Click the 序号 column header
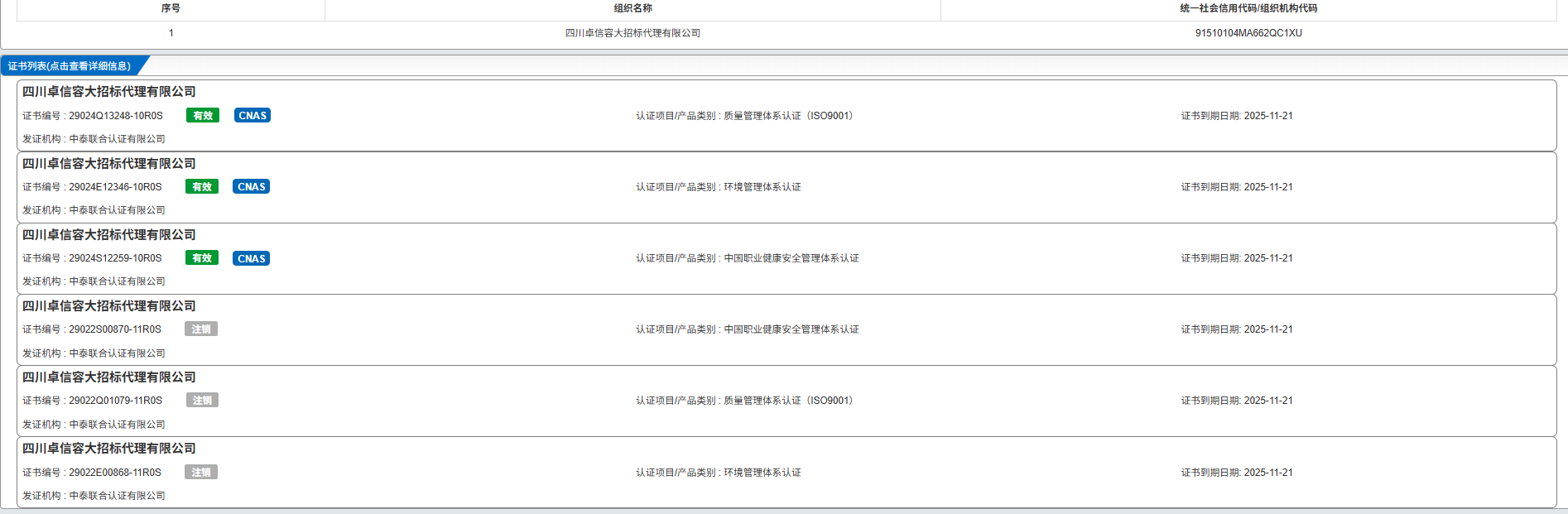Image resolution: width=1568 pixels, height=514 pixels. [x=171, y=8]
